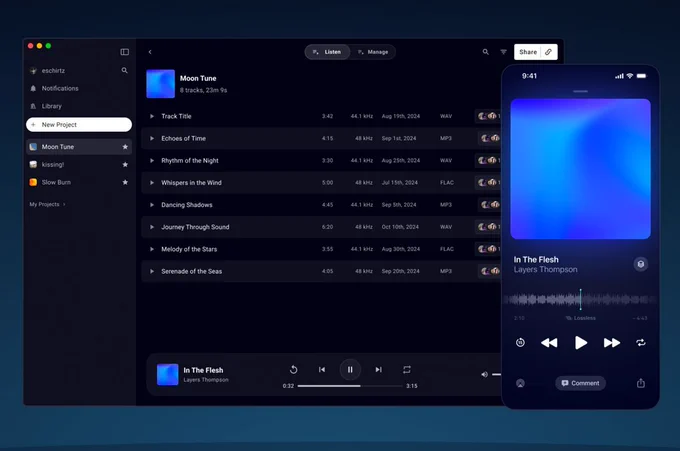Click the search icon in top toolbar
This screenshot has width=680, height=451.
(486, 52)
